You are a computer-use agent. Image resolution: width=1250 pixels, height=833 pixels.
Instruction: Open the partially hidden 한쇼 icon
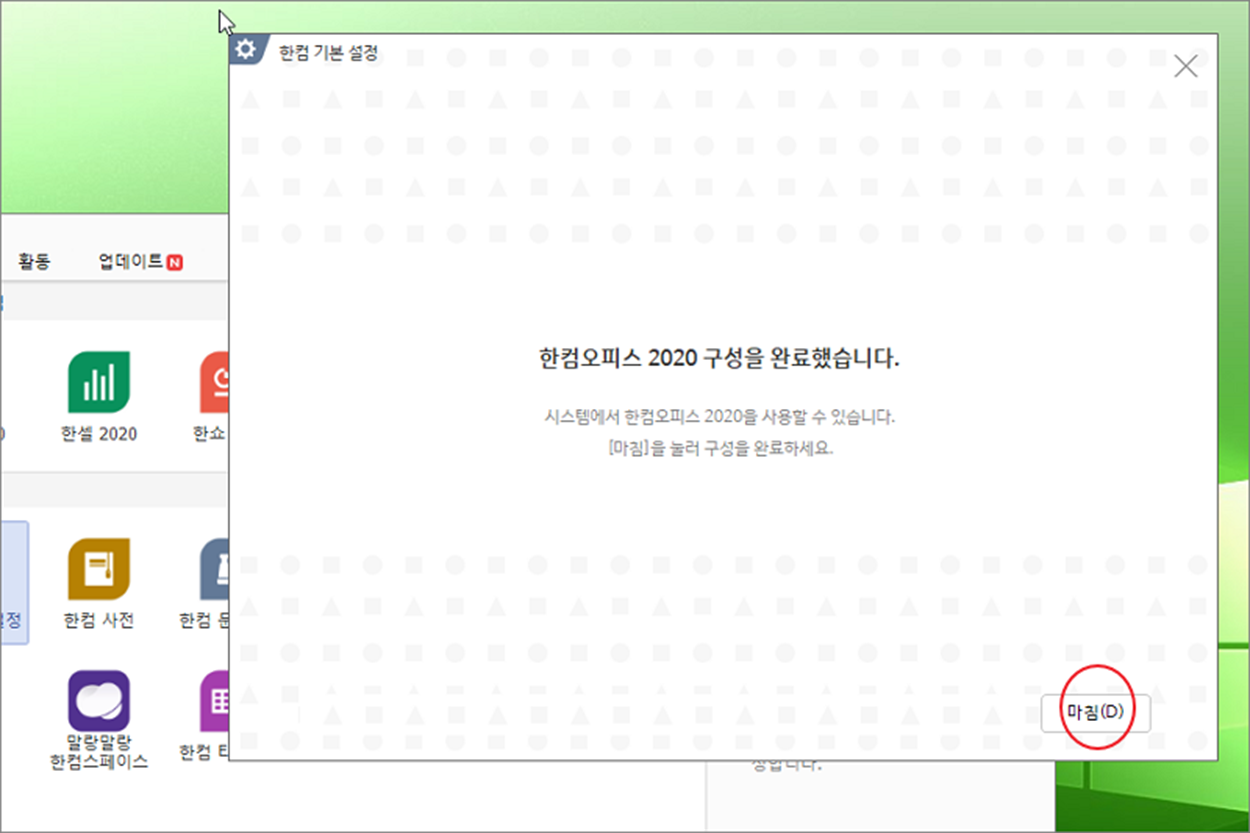click(x=214, y=382)
